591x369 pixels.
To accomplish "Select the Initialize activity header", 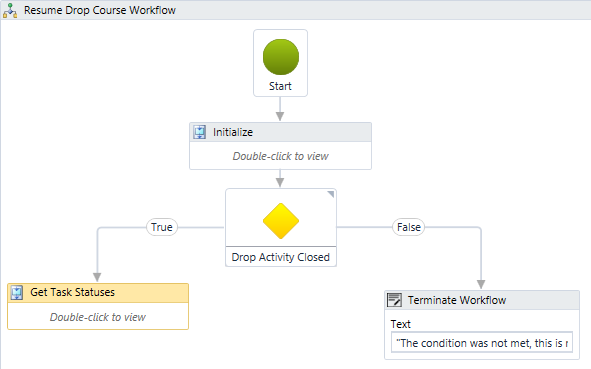I will (280, 132).
